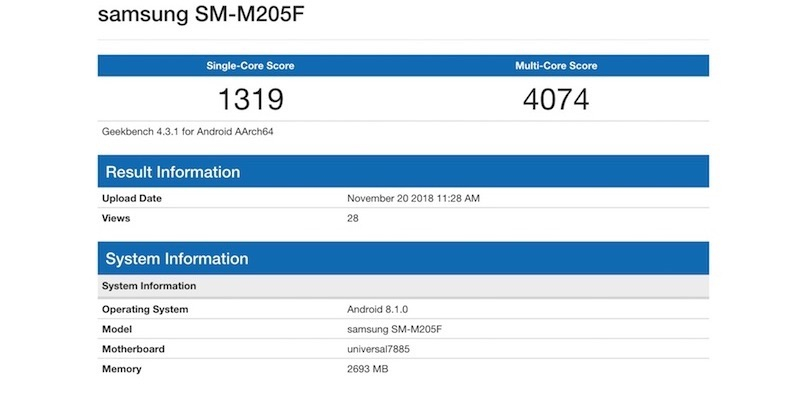Click the Single-Core Score header
Viewport: 800px width, 400px height.
click(250, 66)
